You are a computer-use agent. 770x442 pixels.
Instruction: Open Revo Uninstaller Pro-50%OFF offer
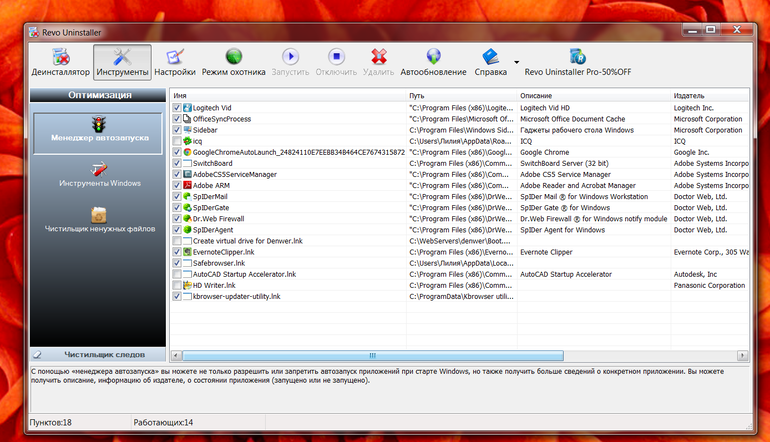pos(578,62)
